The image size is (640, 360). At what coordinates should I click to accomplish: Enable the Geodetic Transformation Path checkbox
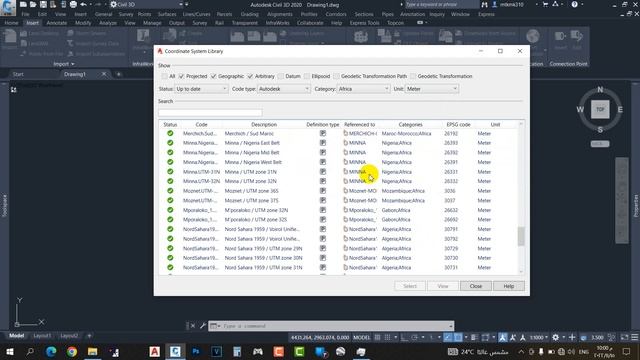coord(336,76)
